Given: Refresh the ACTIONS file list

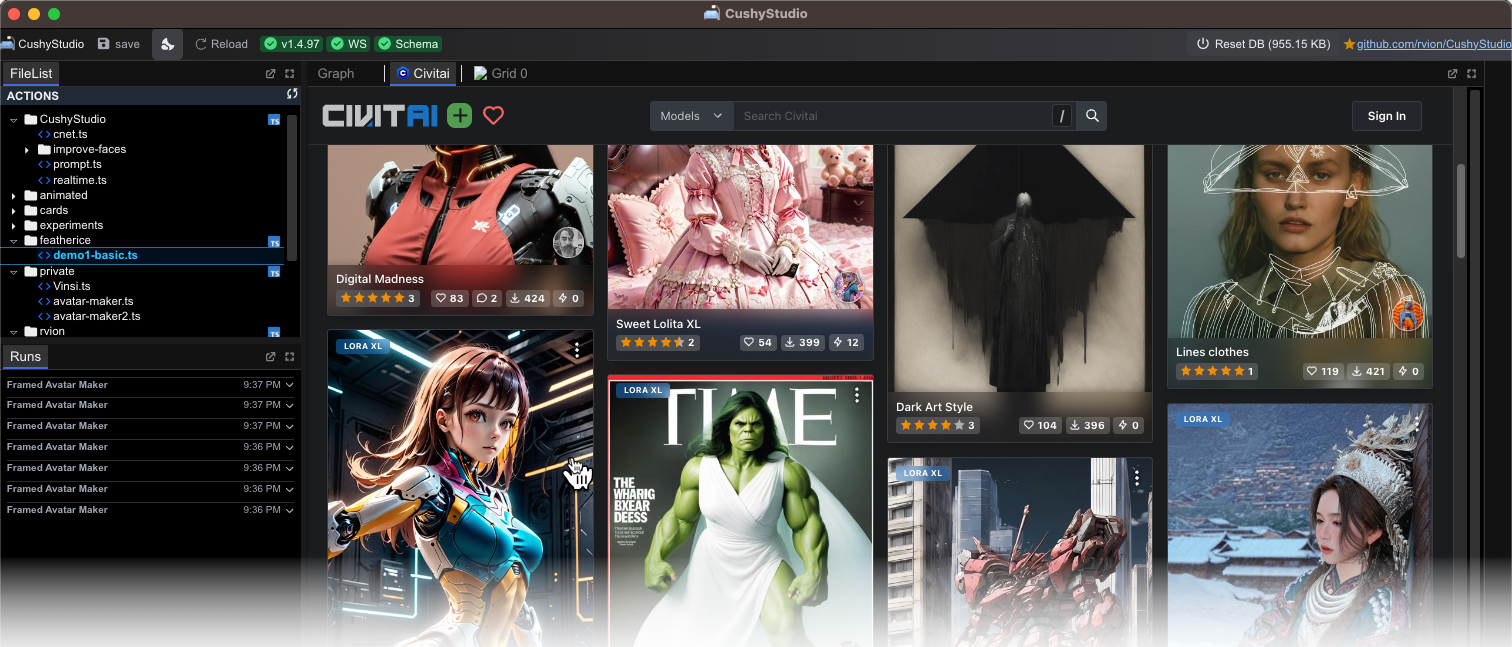Looking at the screenshot, I should coord(292,94).
